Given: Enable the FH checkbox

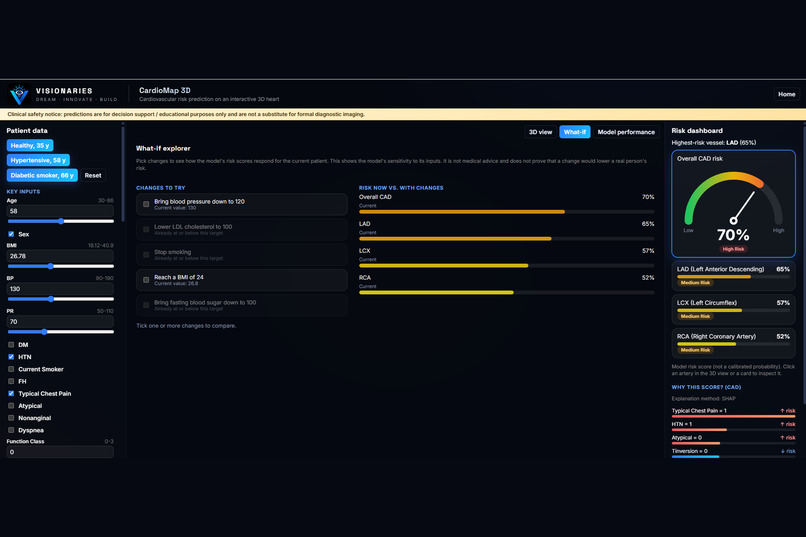Looking at the screenshot, I should (x=11, y=381).
